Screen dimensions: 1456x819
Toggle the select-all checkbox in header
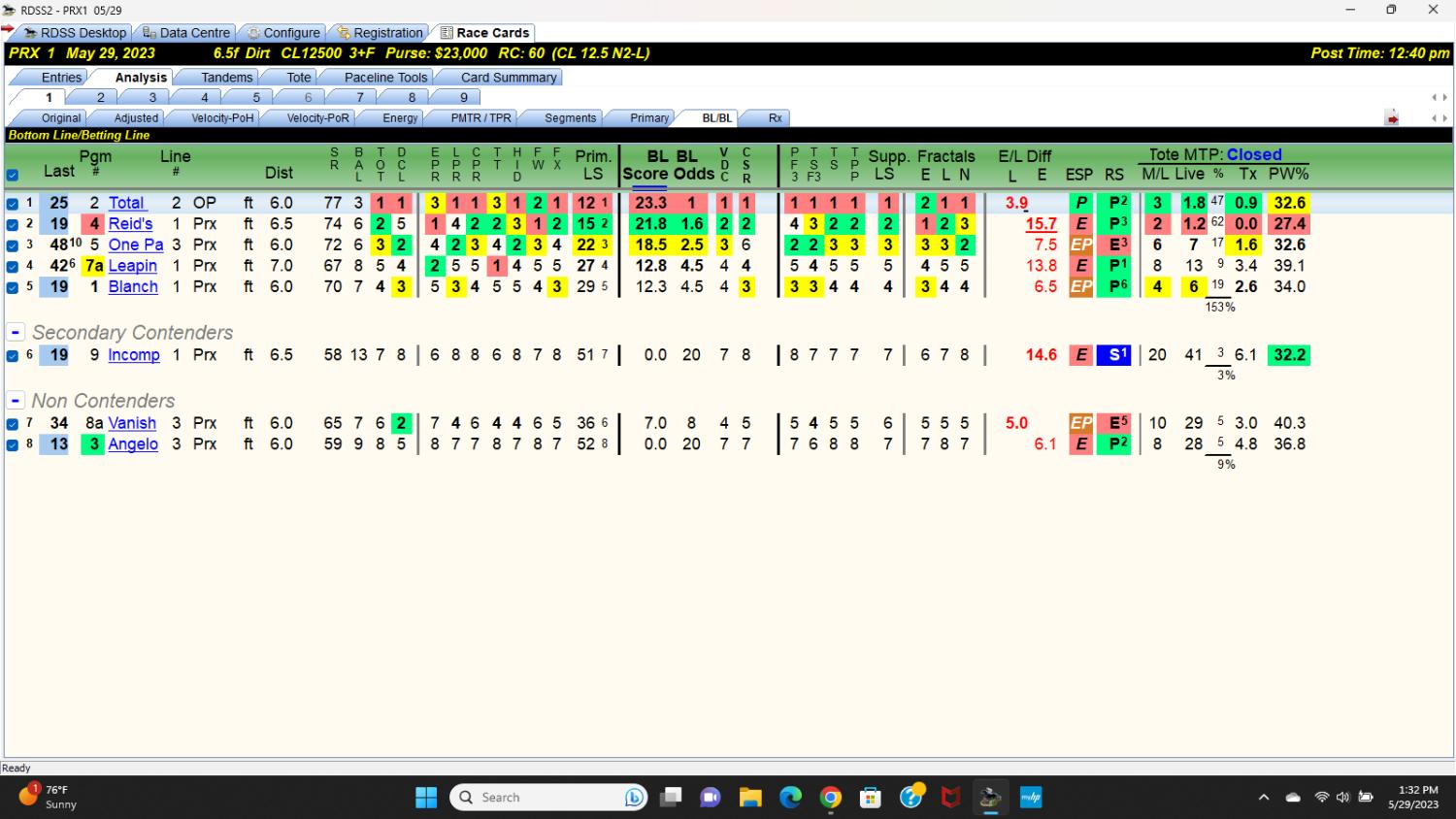click(x=13, y=176)
